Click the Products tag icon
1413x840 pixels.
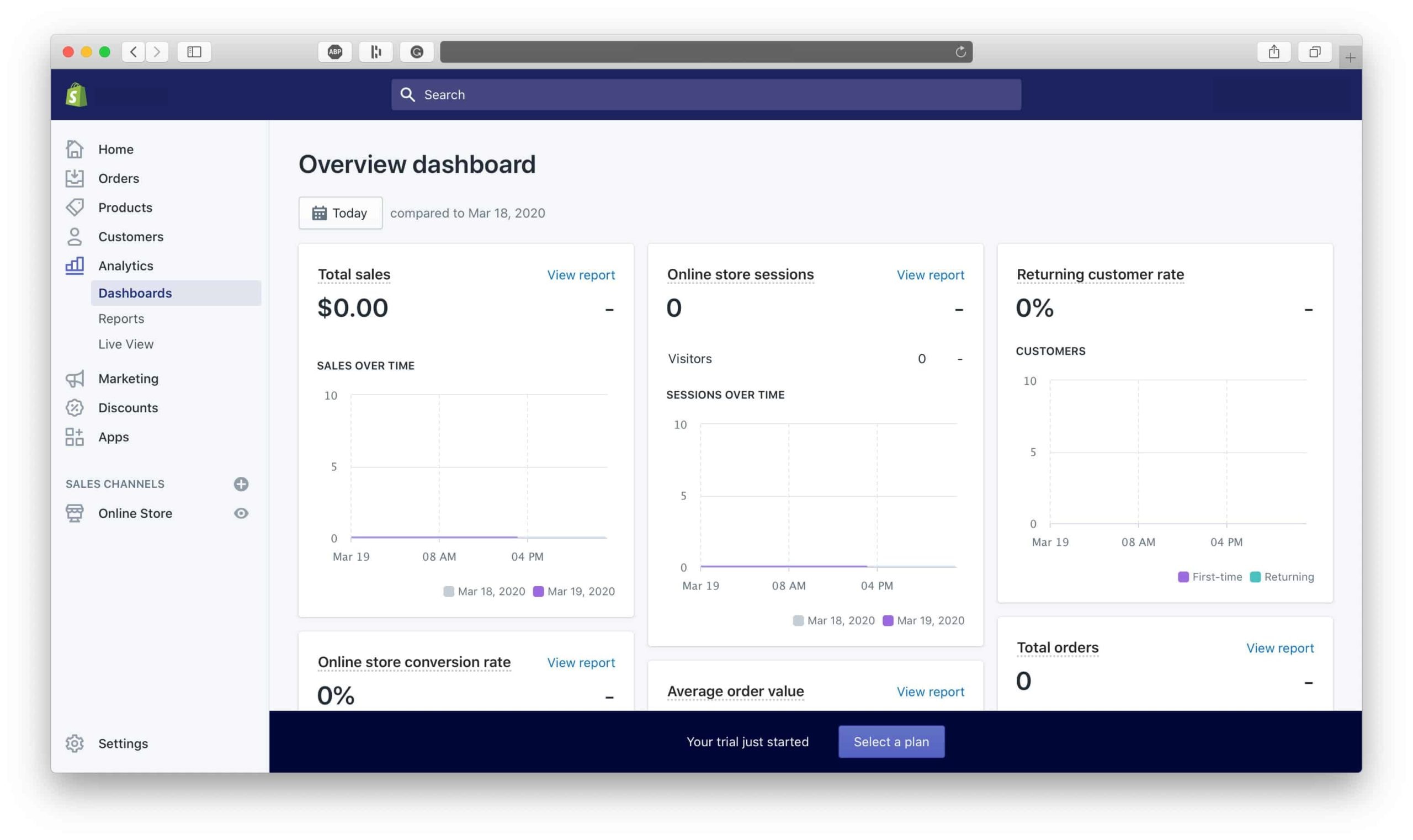[74, 207]
